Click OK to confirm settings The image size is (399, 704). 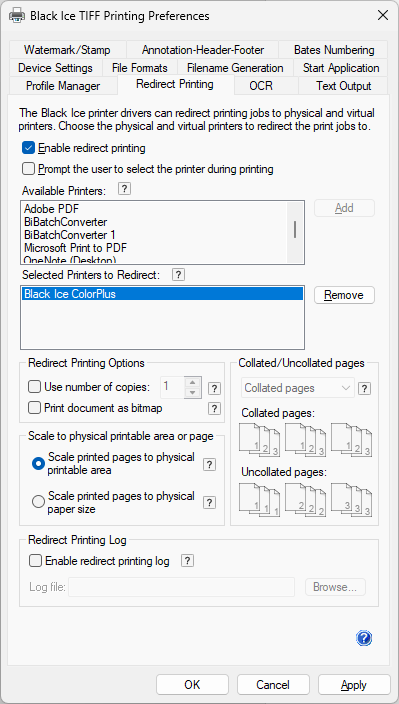[x=192, y=685]
